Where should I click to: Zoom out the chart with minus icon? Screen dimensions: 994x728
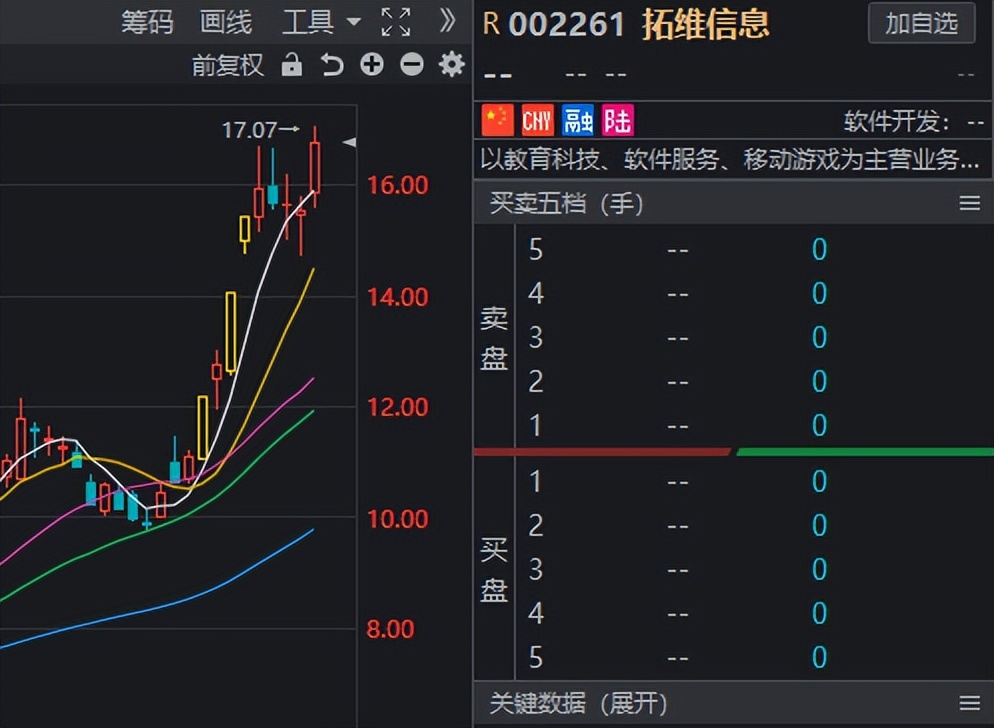(x=411, y=65)
